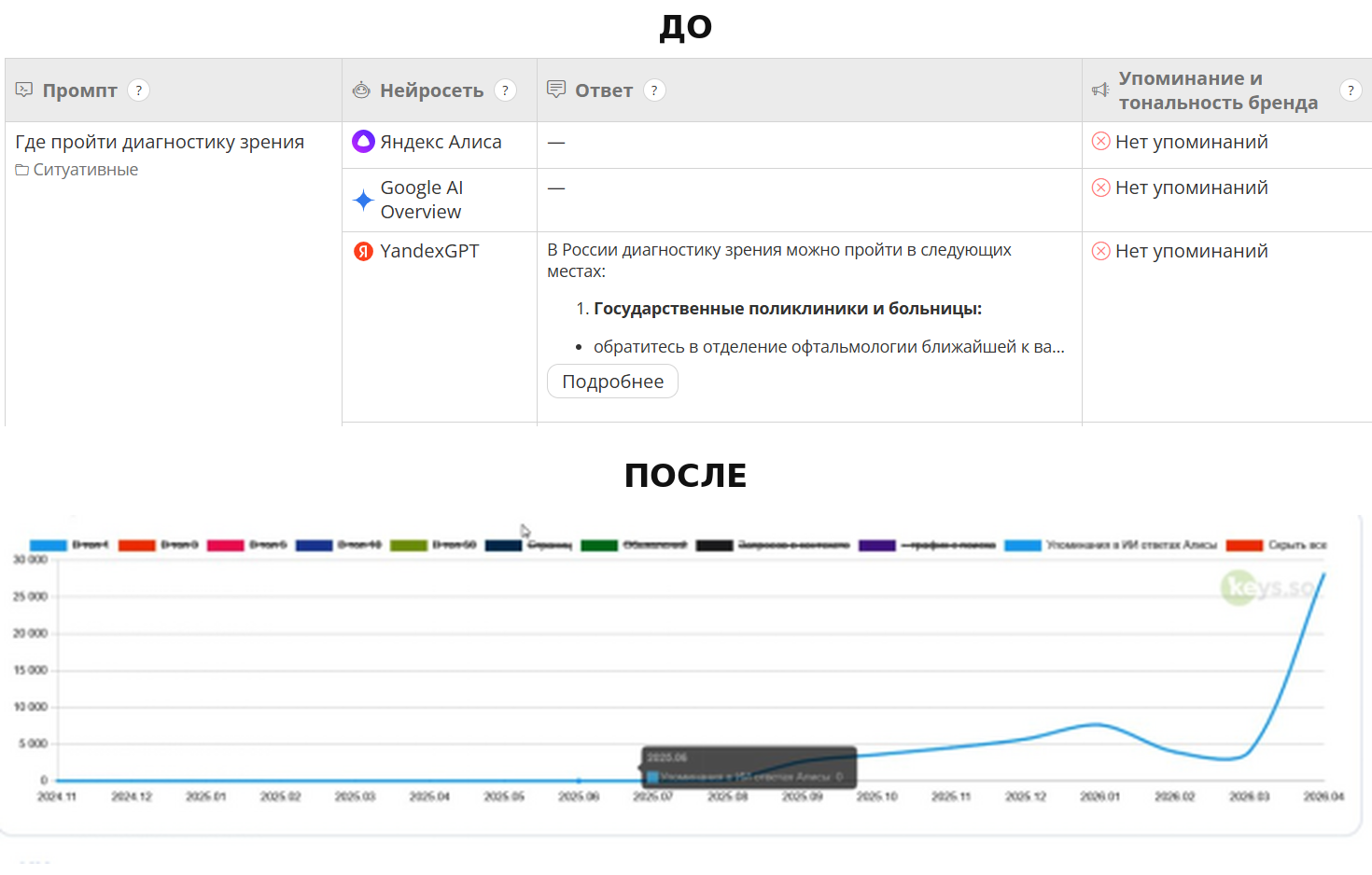Click the red YandexGPT logo icon
Screen dimensions: 1372x875
tap(363, 251)
